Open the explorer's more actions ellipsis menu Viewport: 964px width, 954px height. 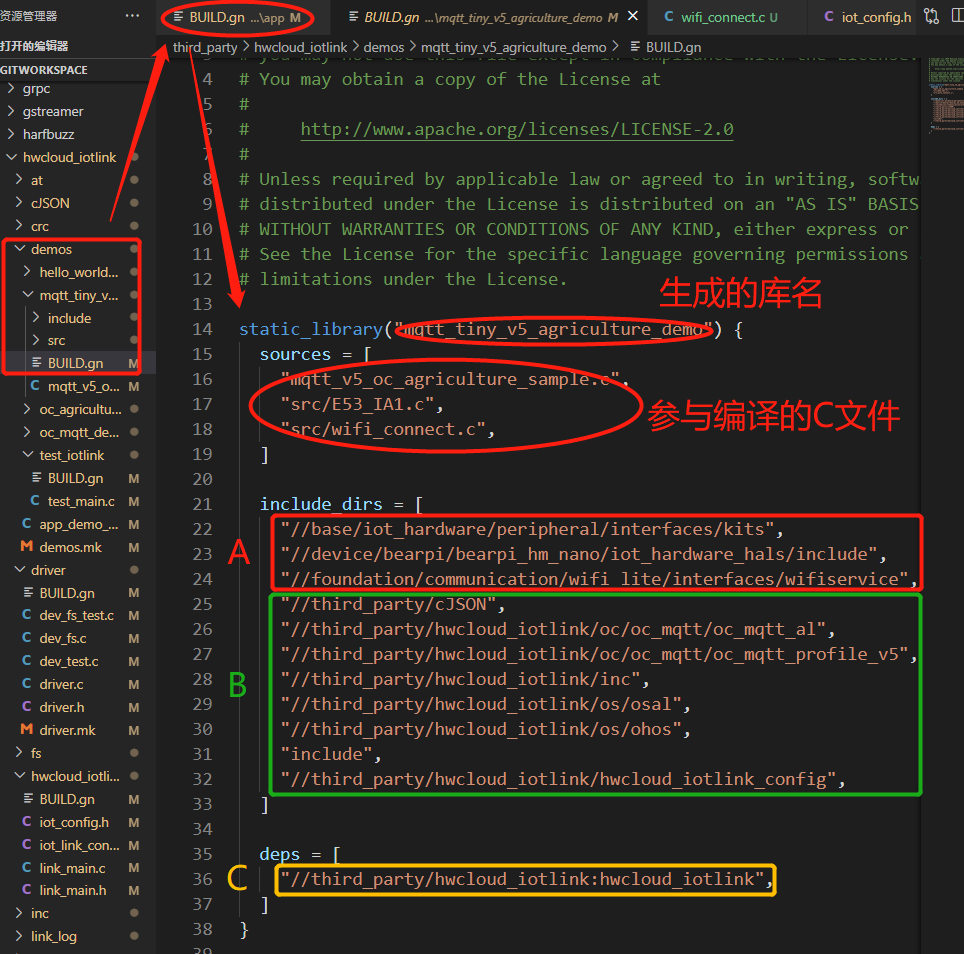click(132, 16)
